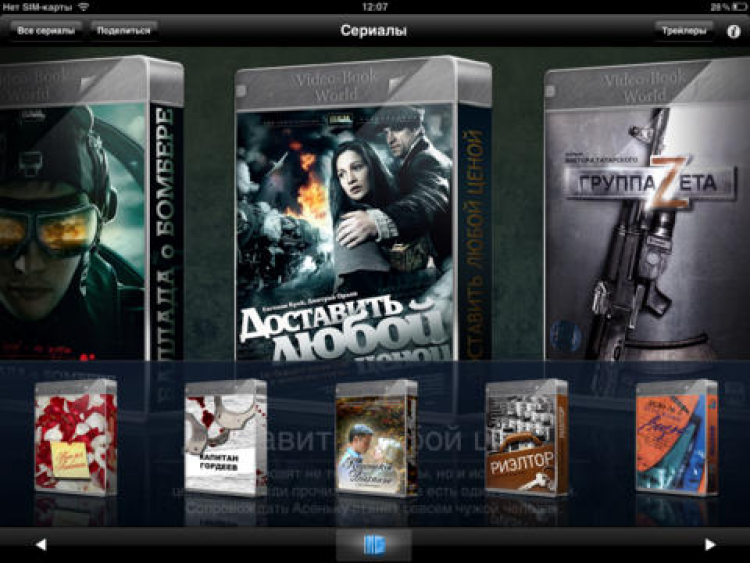The width and height of the screenshot is (750, 563).
Task: Select the "Баллада о бомбере" cover
Action: coord(92,209)
